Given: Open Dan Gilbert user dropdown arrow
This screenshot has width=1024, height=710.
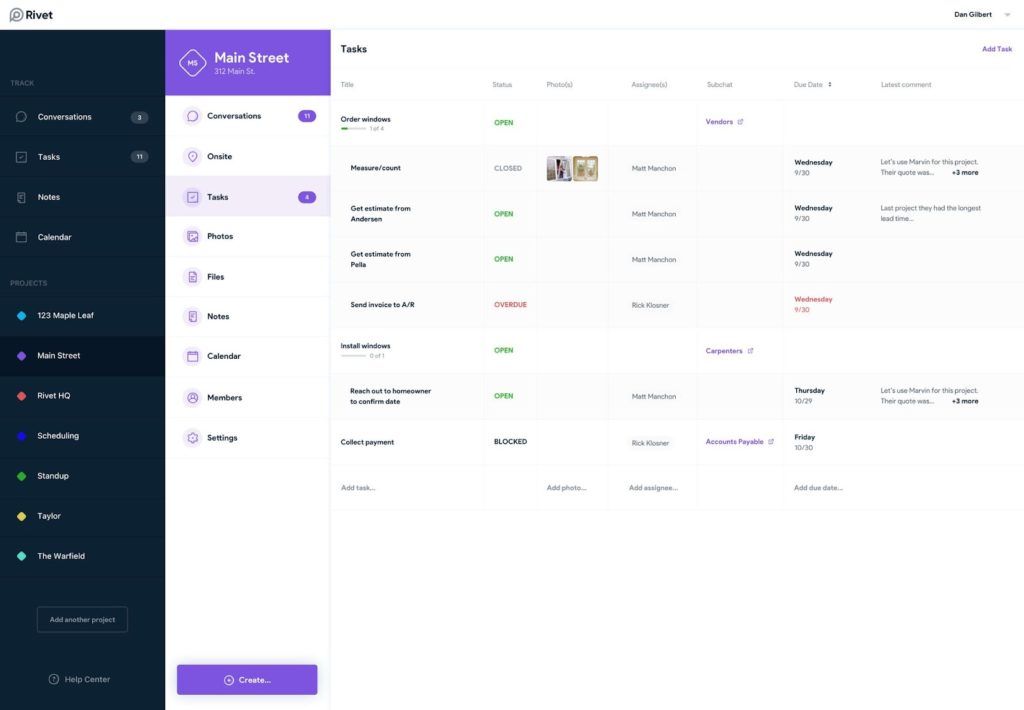Looking at the screenshot, I should tap(1007, 14).
